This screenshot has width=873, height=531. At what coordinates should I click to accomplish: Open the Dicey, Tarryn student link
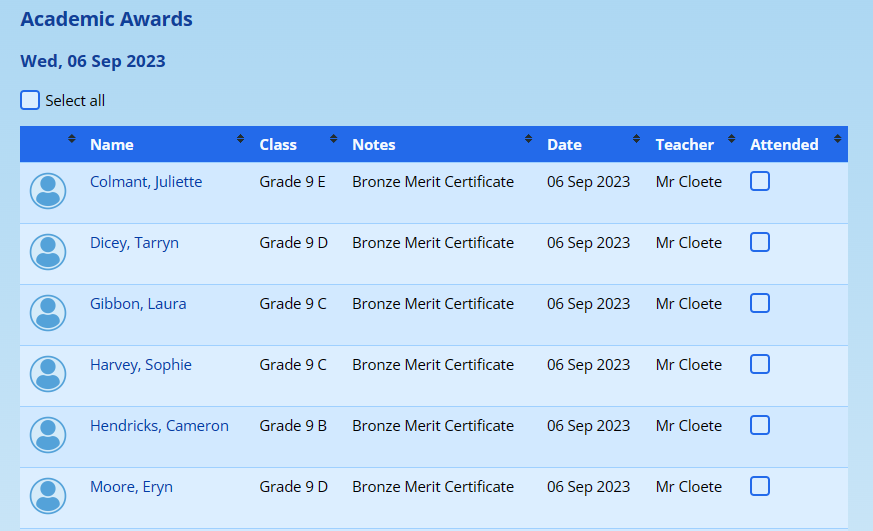tap(134, 243)
